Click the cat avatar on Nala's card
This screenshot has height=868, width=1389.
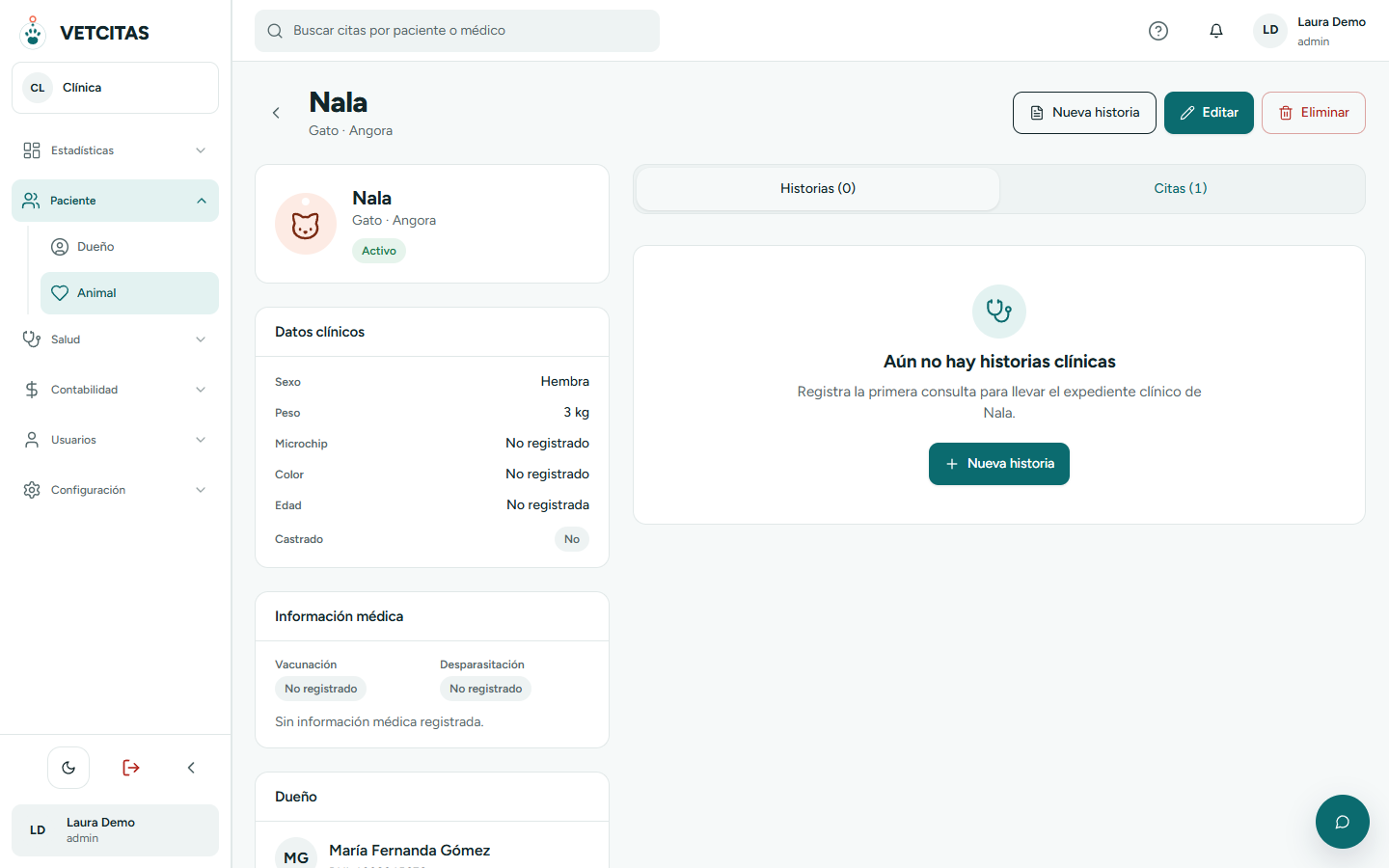pos(306,224)
